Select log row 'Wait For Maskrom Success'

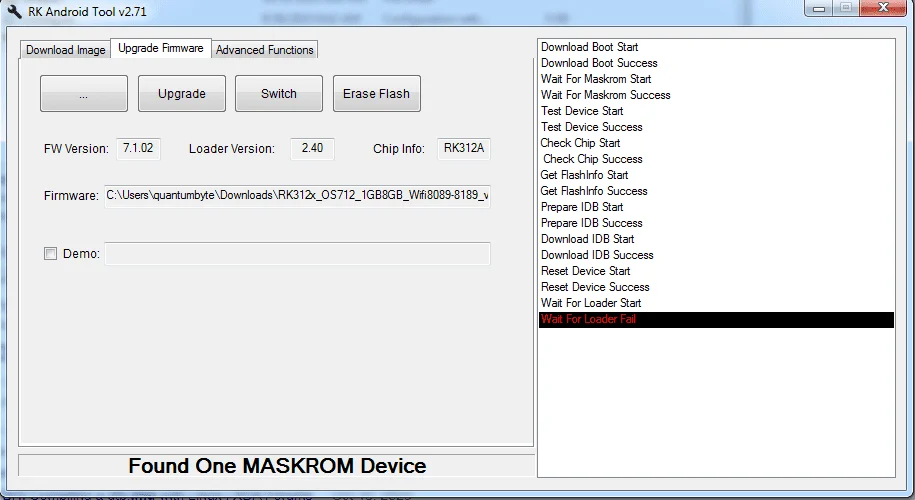[717, 95]
